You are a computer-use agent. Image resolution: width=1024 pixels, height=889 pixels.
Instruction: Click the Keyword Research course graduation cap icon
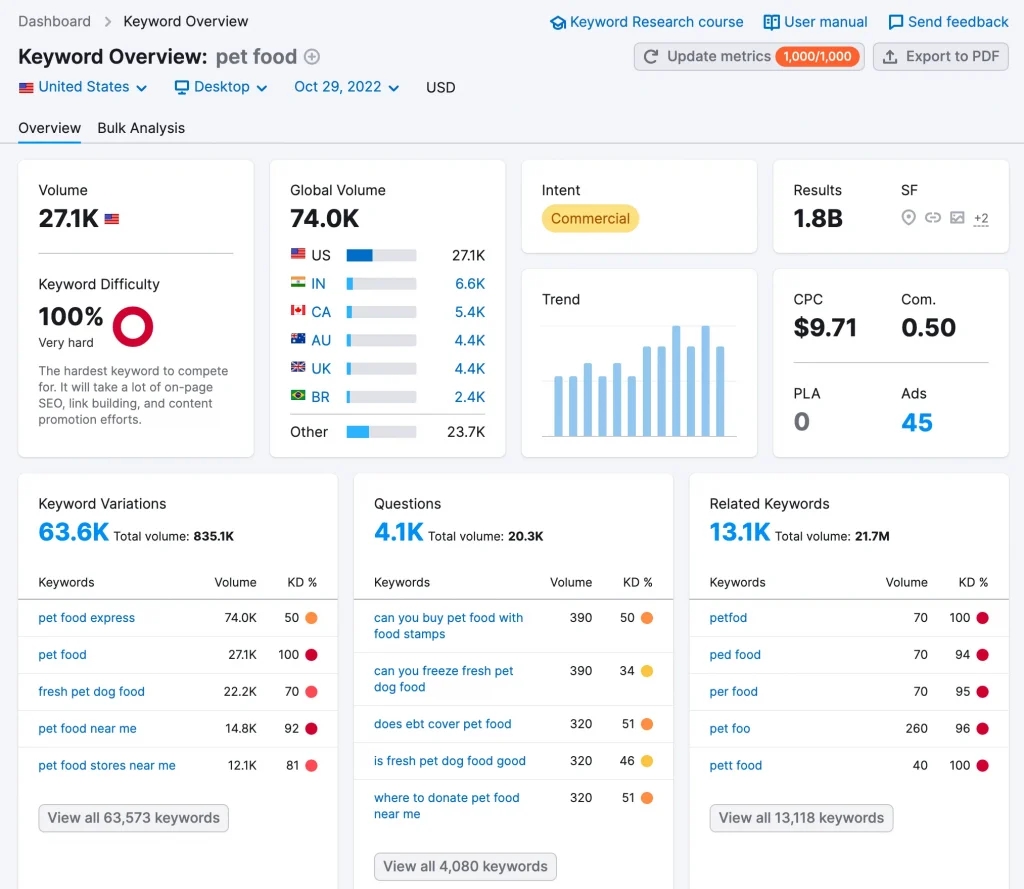point(558,23)
